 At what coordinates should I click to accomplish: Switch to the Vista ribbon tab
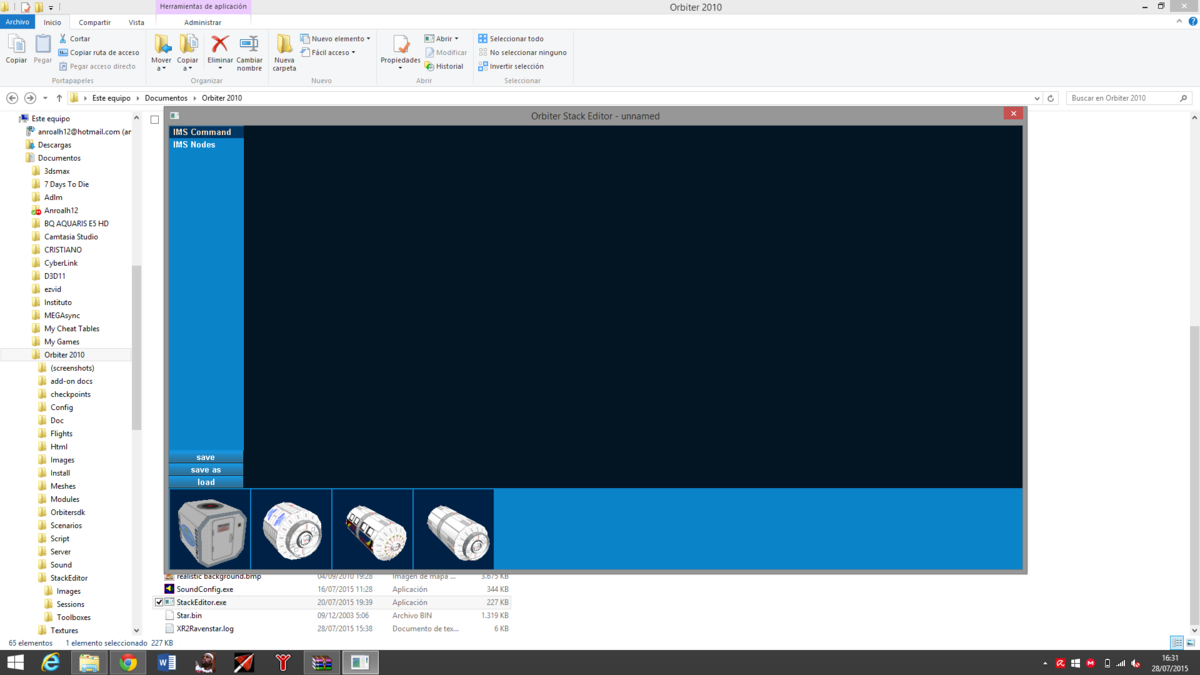coord(136,22)
